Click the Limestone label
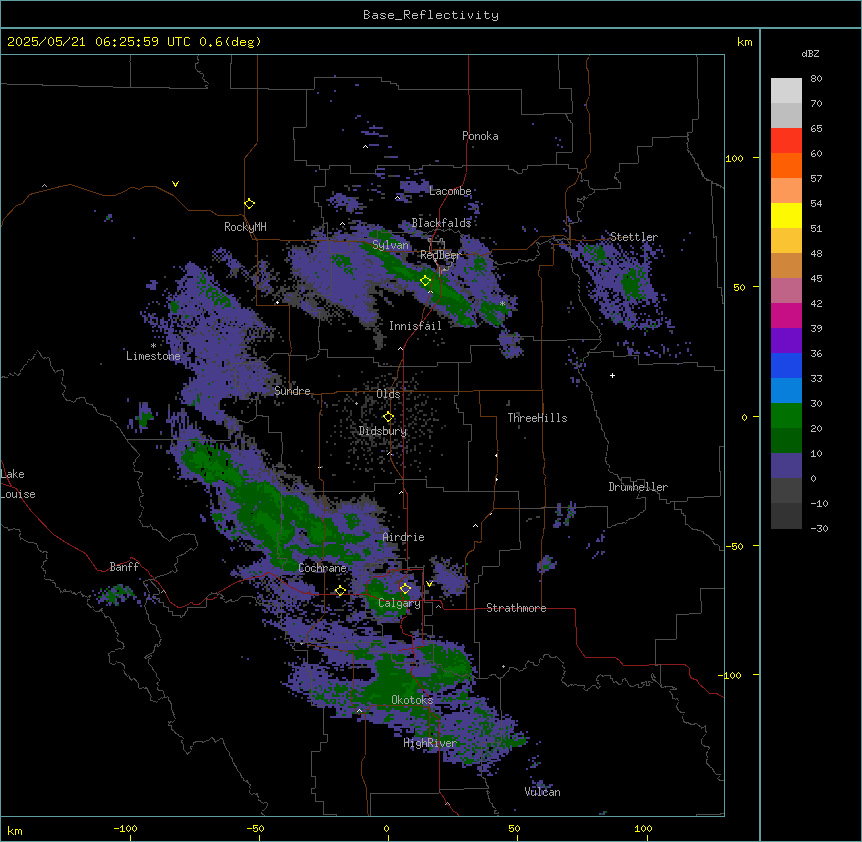 [x=153, y=356]
